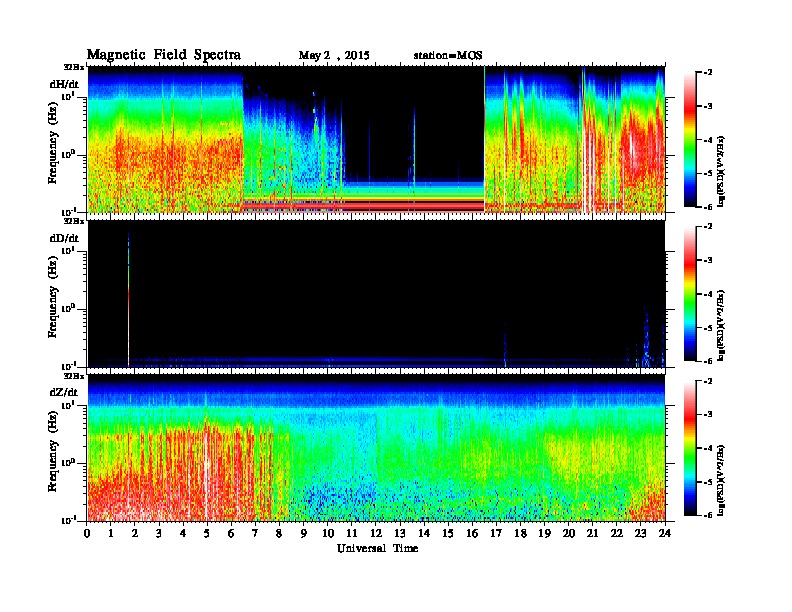Click the "24" hour tick on the time axis
This screenshot has height=612, width=792.
[665, 533]
